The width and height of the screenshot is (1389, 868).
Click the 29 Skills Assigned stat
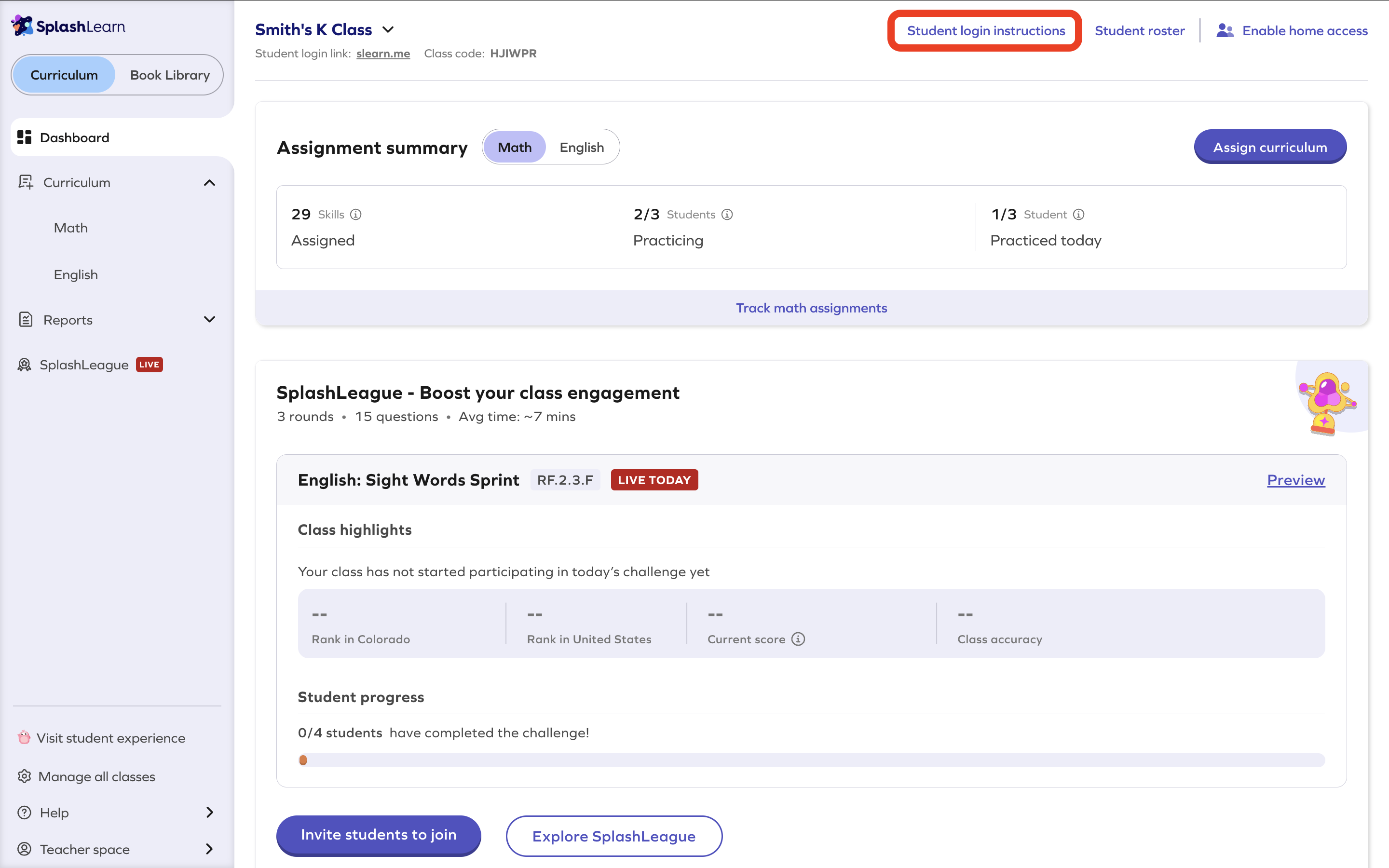(x=326, y=227)
